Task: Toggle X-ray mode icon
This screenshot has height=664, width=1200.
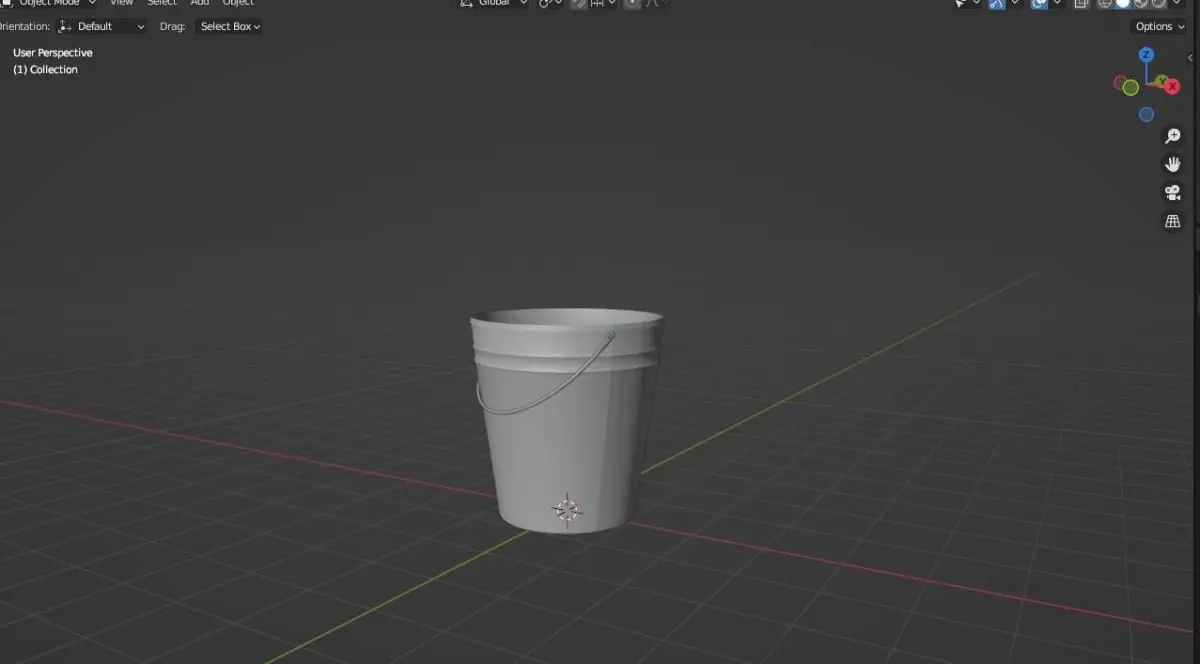Action: click(x=1081, y=3)
